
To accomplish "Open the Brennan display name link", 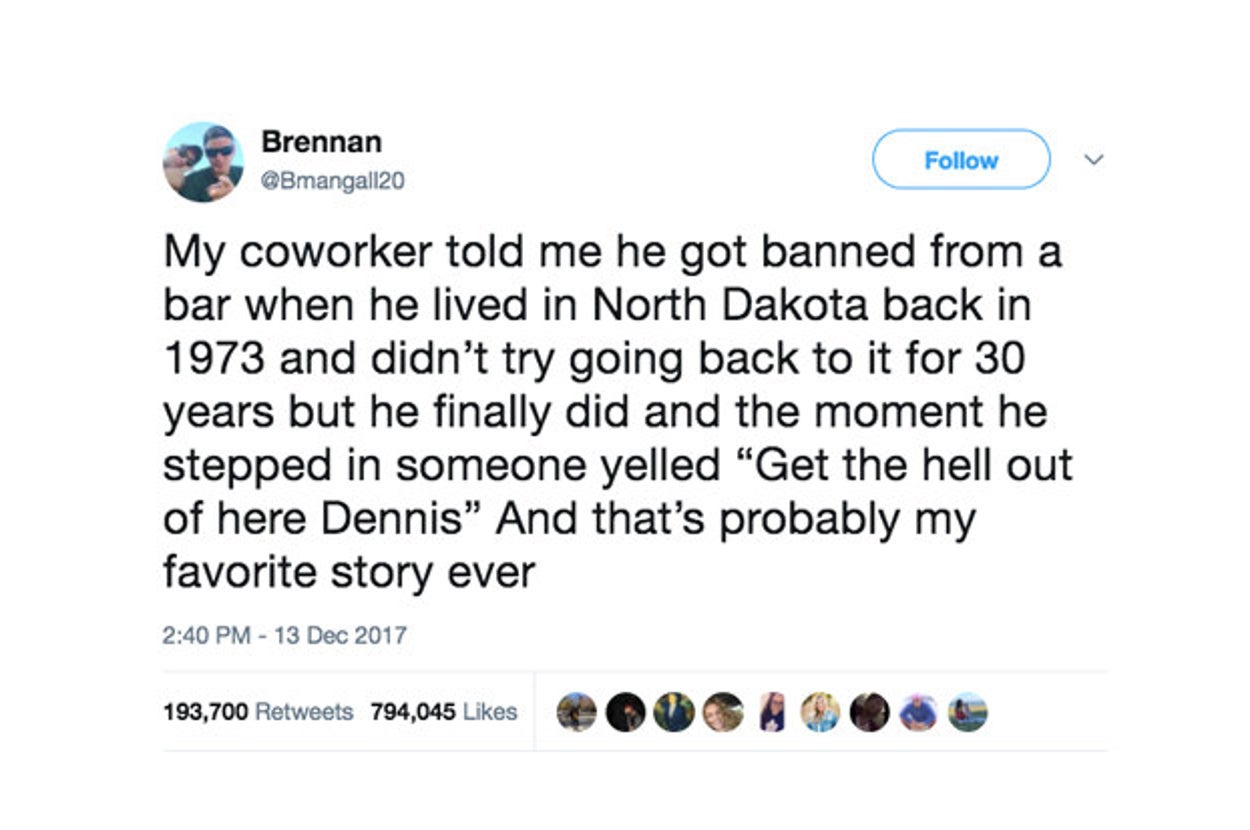I will pyautogui.click(x=321, y=142).
